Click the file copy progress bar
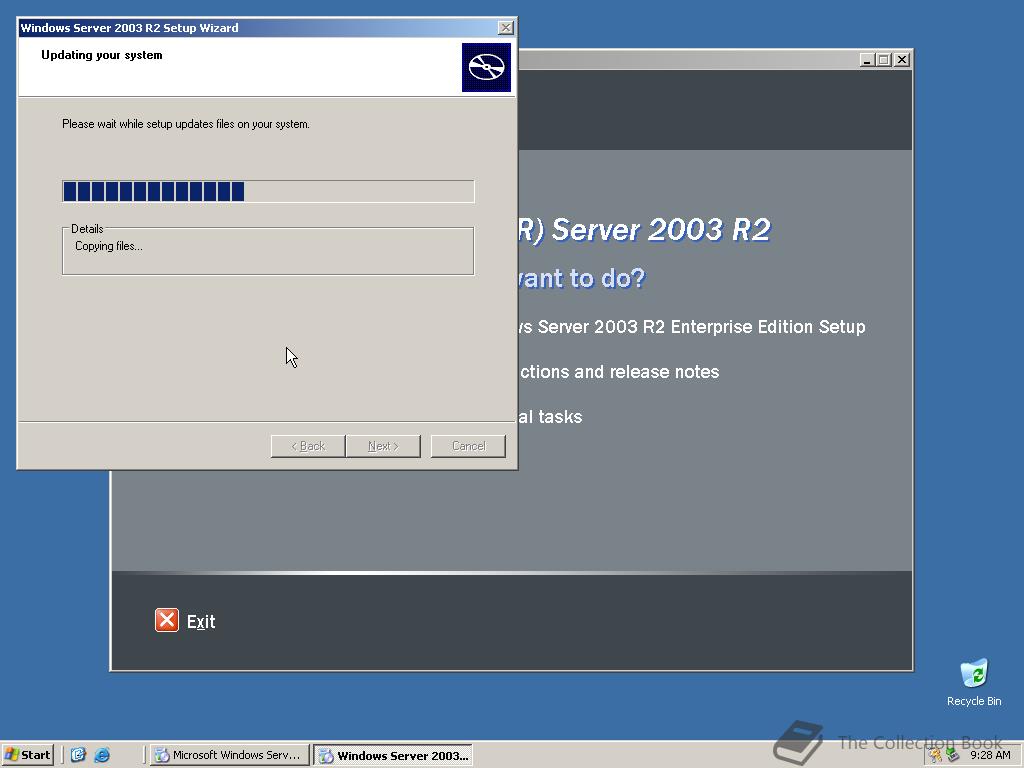The image size is (1024, 768). pyautogui.click(x=268, y=191)
